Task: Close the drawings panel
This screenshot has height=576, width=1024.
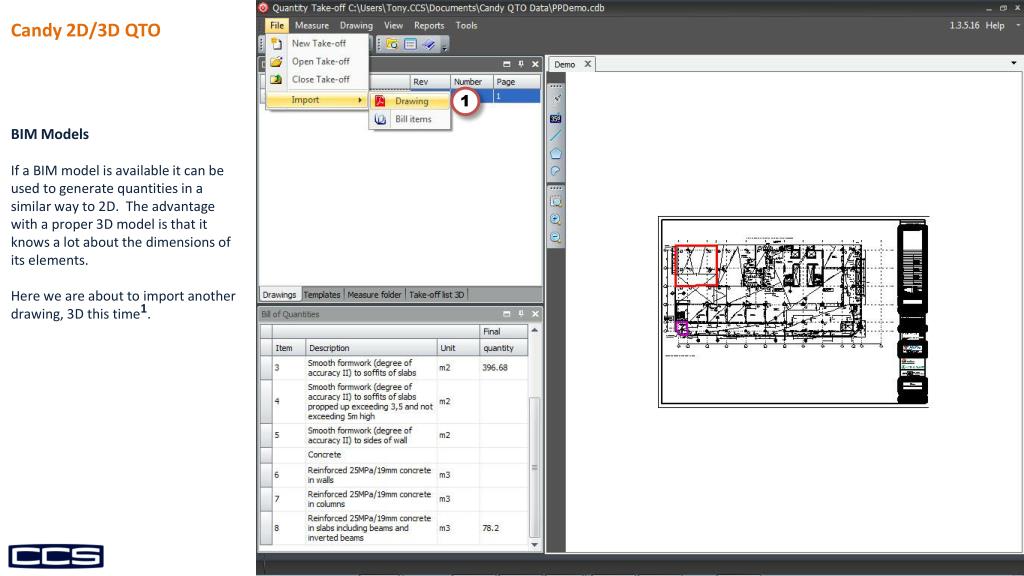Action: tap(536, 64)
